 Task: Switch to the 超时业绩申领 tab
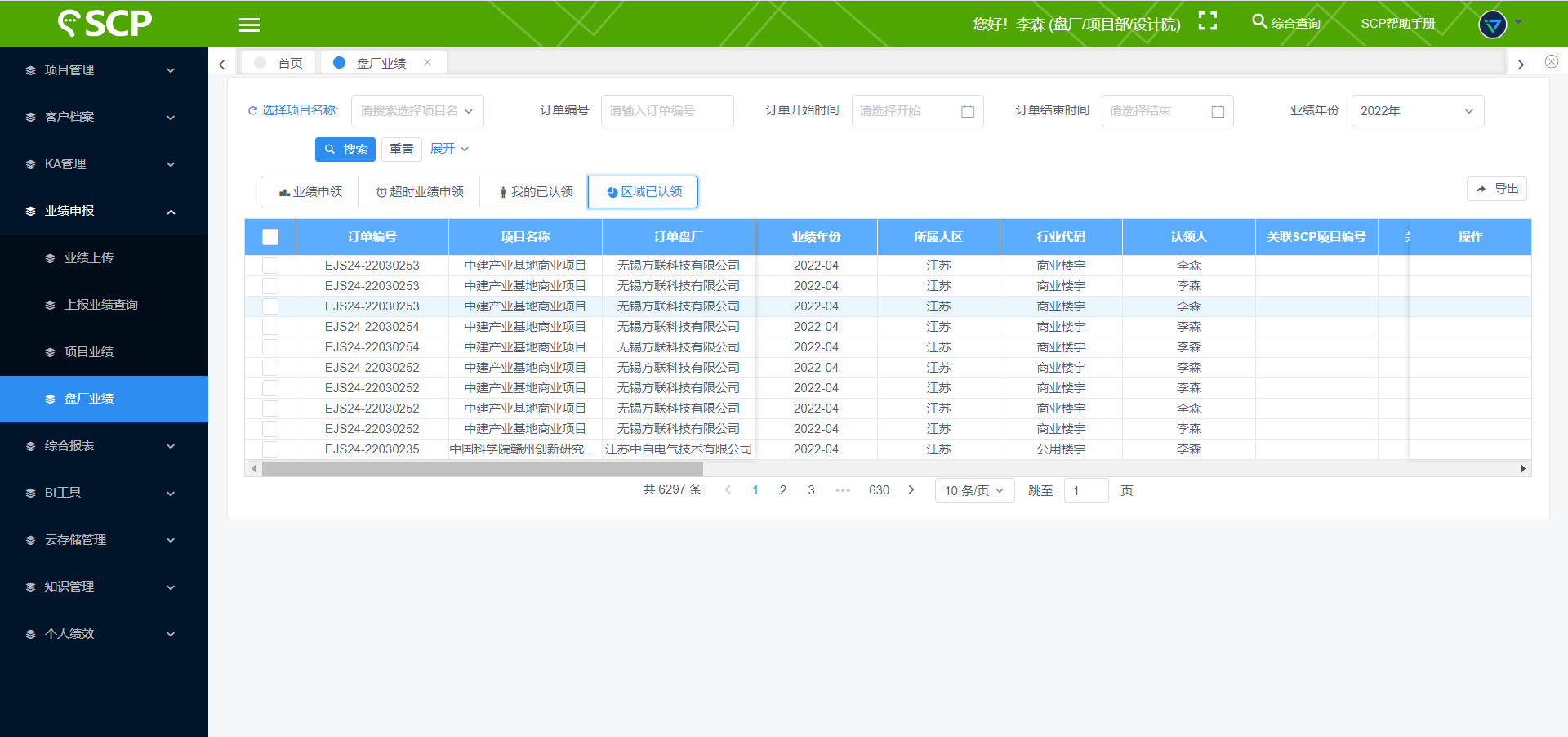coord(420,192)
